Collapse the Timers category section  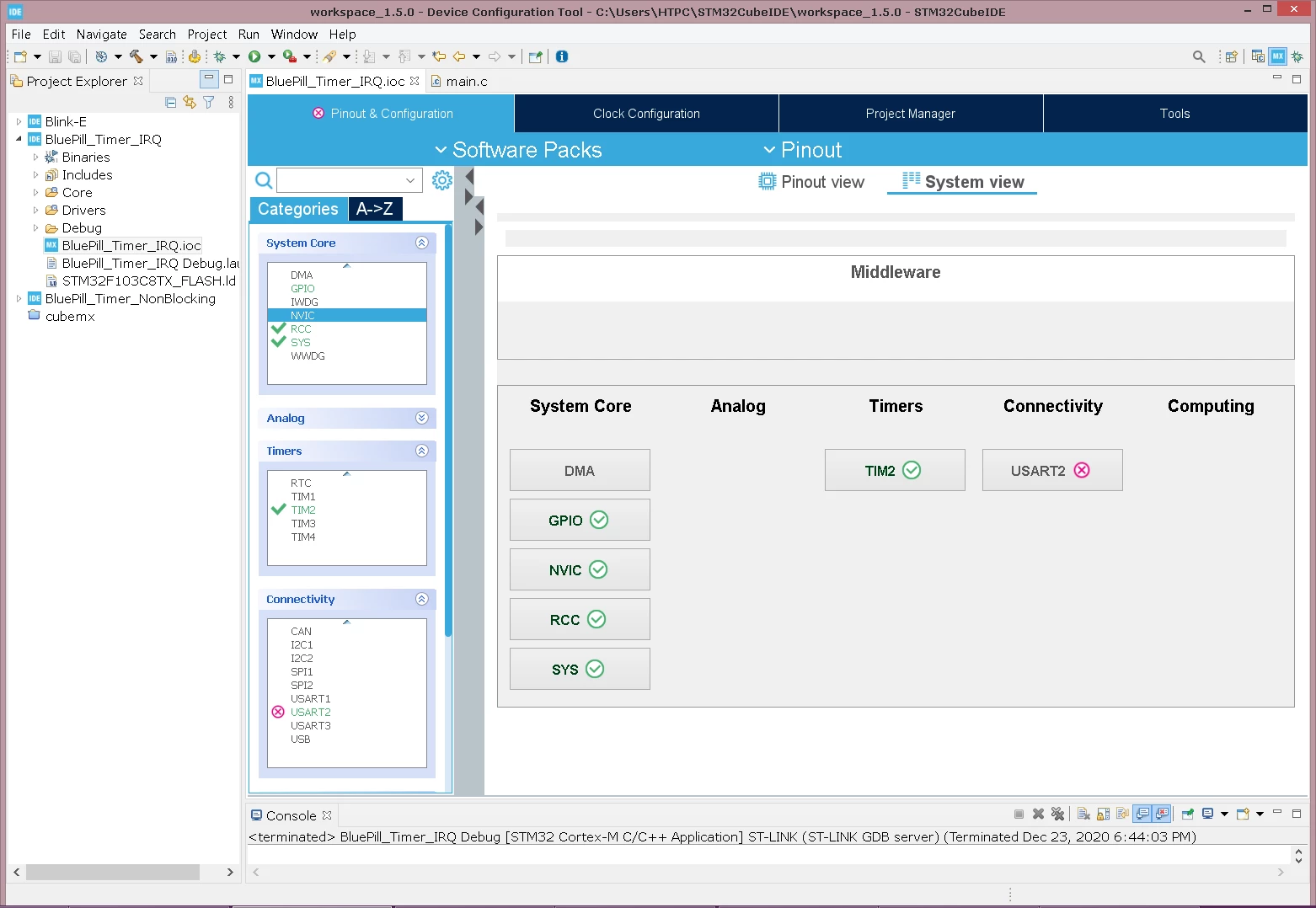[422, 451]
